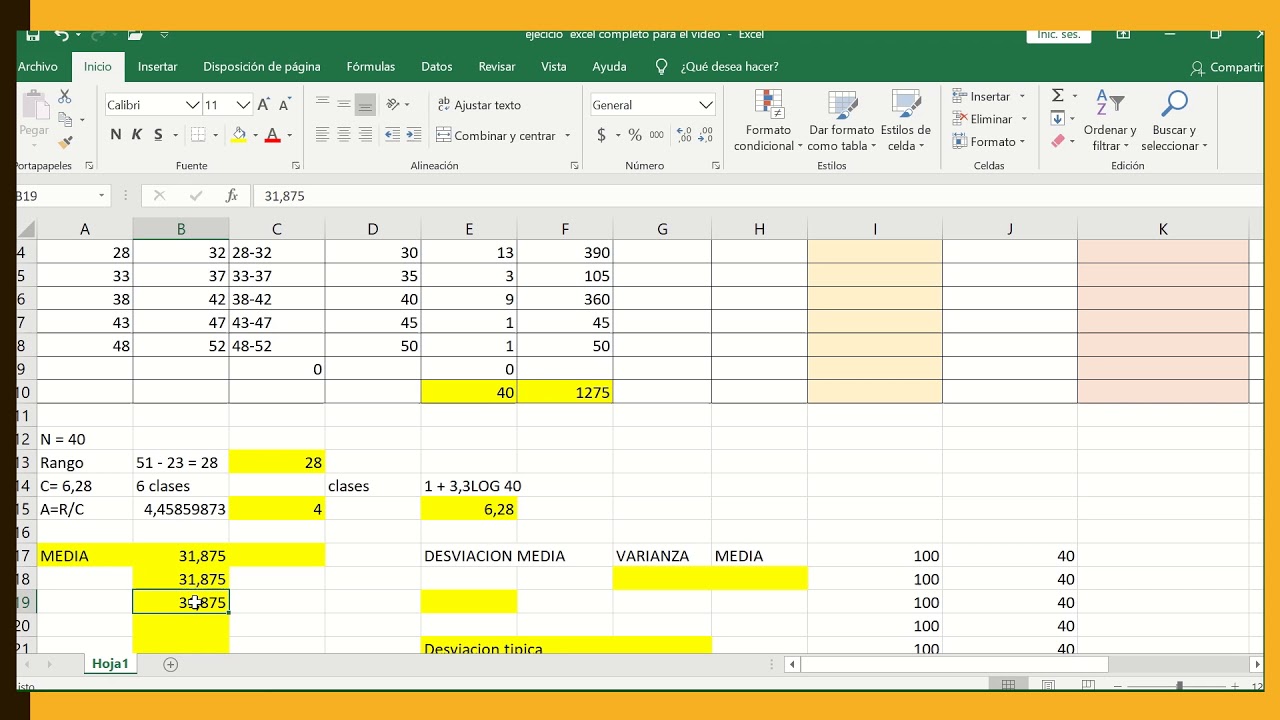Screen dimensions: 1280x720
Task: Click the Save icon in quick access
Action: pyautogui.click(x=33, y=35)
